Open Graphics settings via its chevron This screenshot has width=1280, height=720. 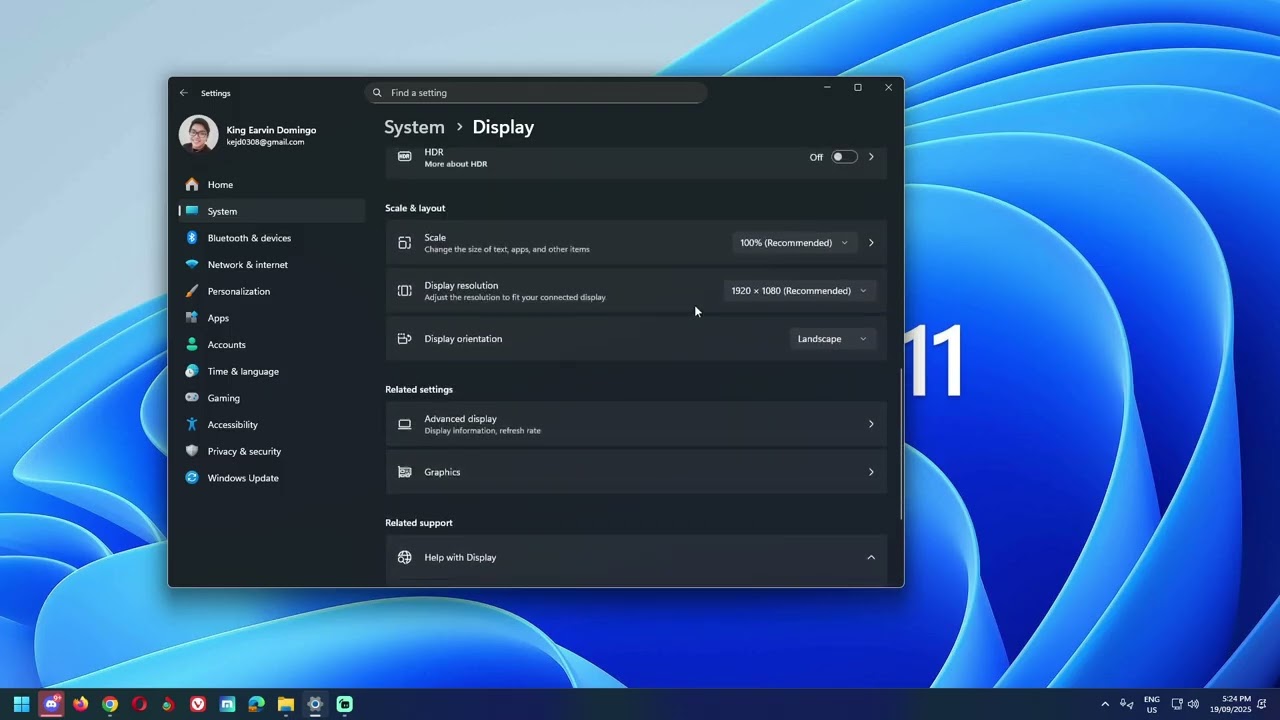click(871, 472)
